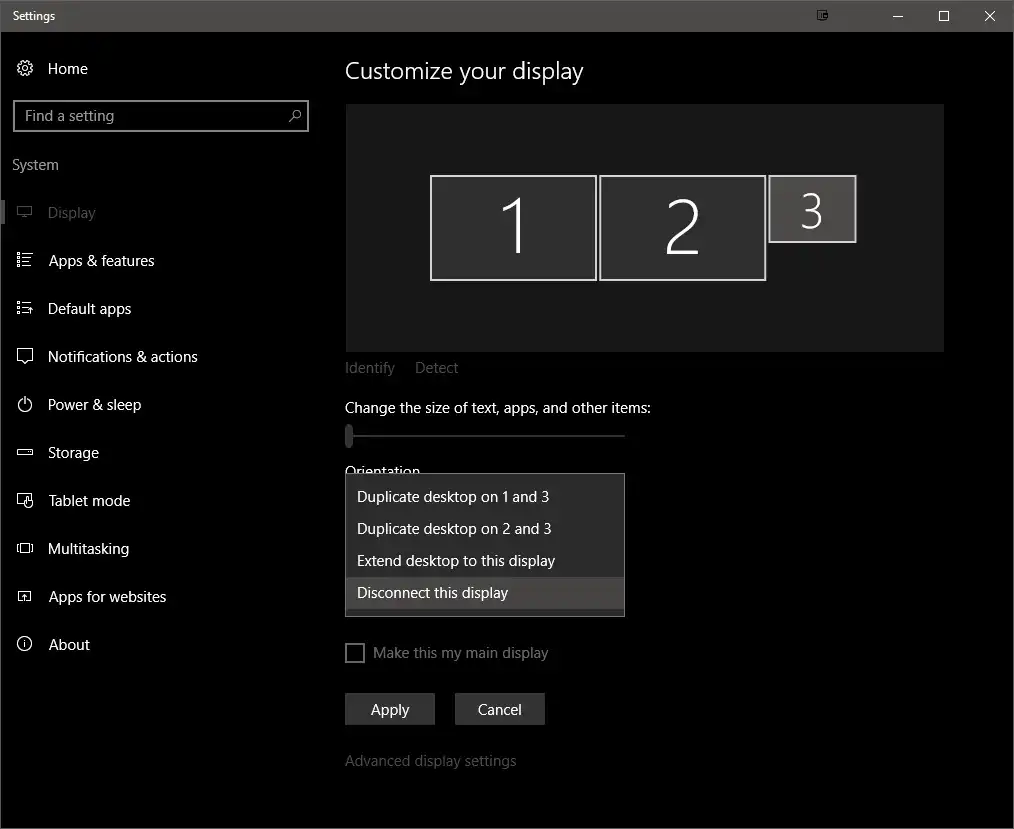Open Advanced display settings

[x=430, y=760]
